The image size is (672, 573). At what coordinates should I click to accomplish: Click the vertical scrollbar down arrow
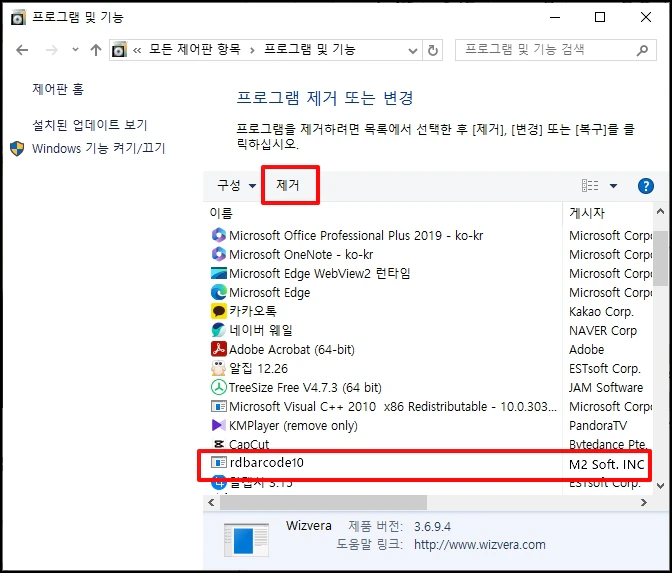point(660,486)
